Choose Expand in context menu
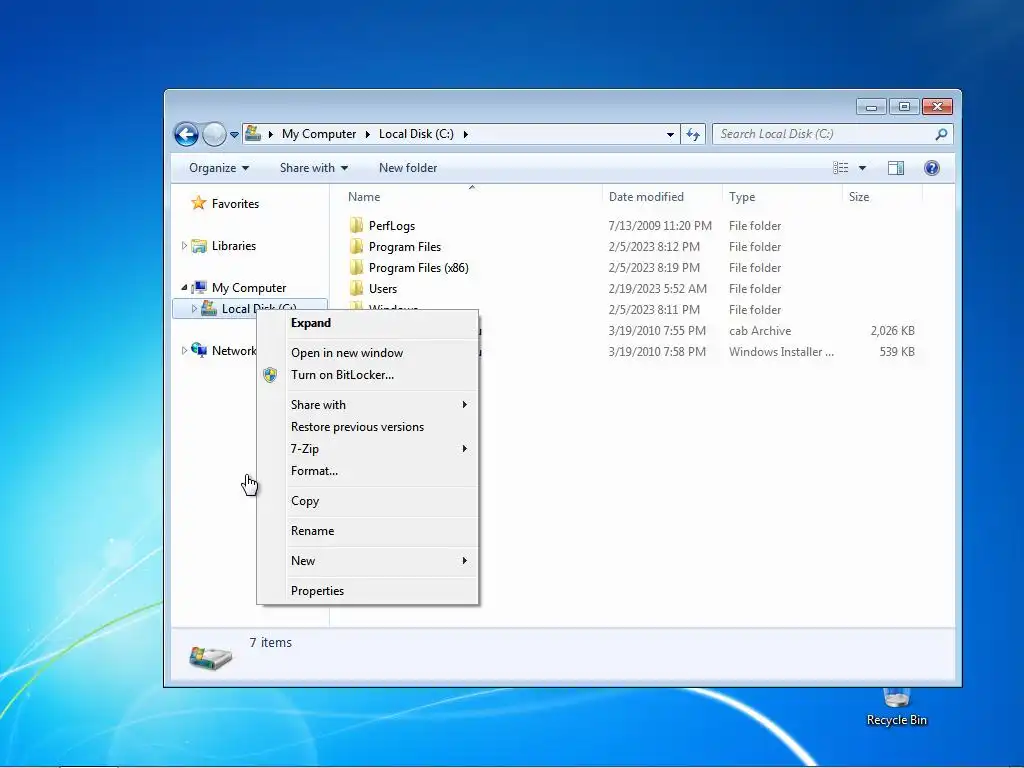This screenshot has height=768, width=1024. coord(368,323)
